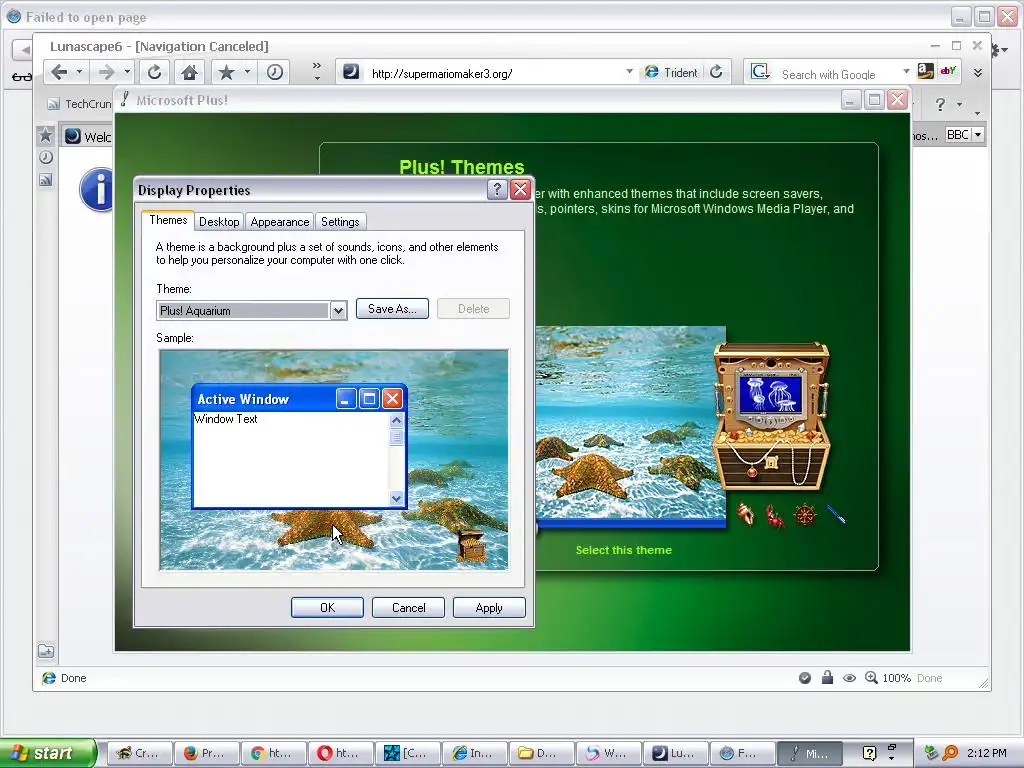Click the Amazon search shortcut icon
The image size is (1024, 768).
tap(925, 71)
